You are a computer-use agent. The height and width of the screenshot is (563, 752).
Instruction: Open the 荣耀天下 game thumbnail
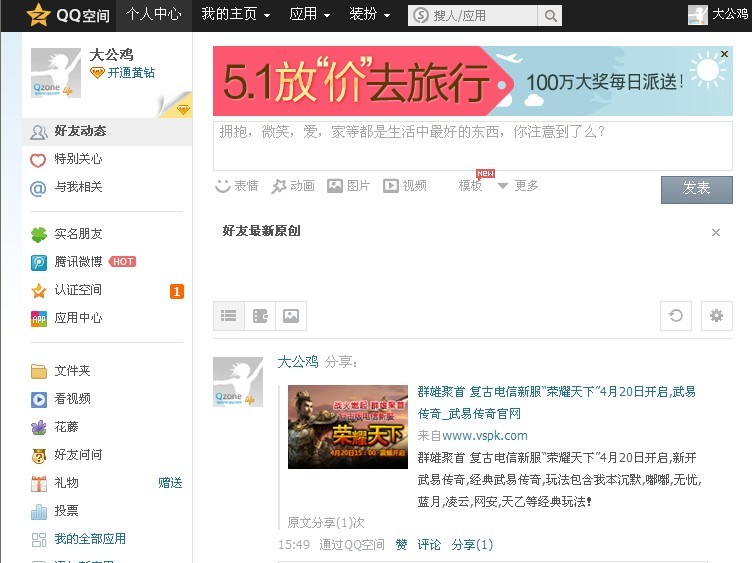pyautogui.click(x=348, y=427)
